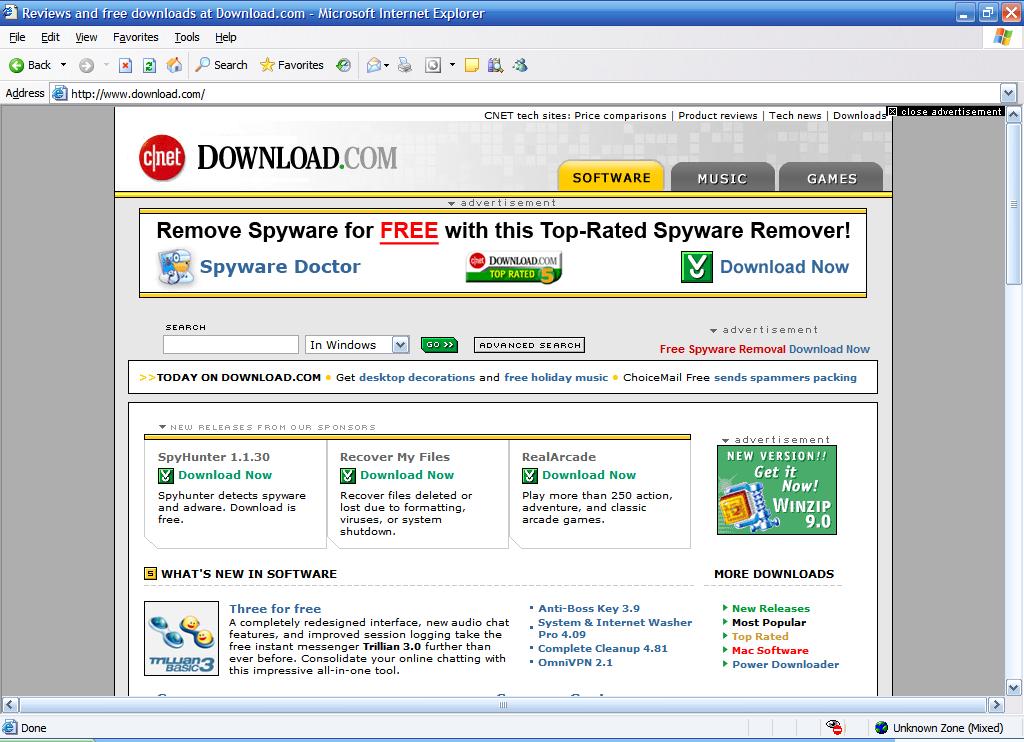Open the Mac Software link
The height and width of the screenshot is (742, 1024).
[x=770, y=650]
